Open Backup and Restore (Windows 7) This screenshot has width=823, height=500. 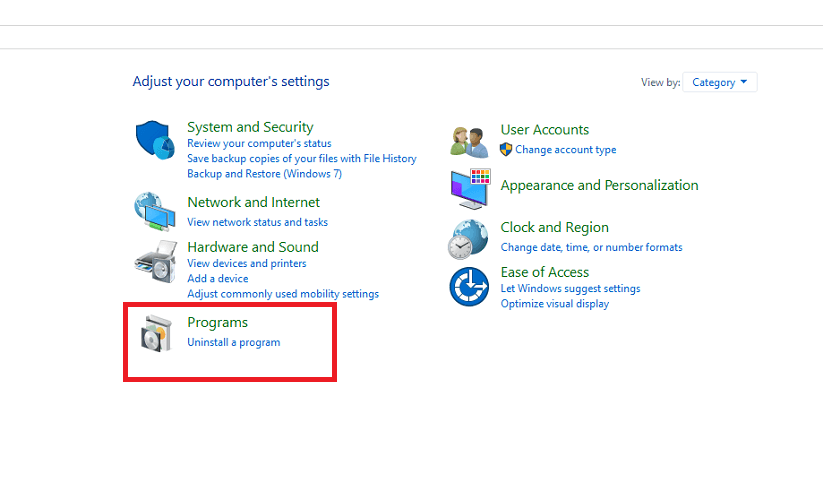pos(265,174)
